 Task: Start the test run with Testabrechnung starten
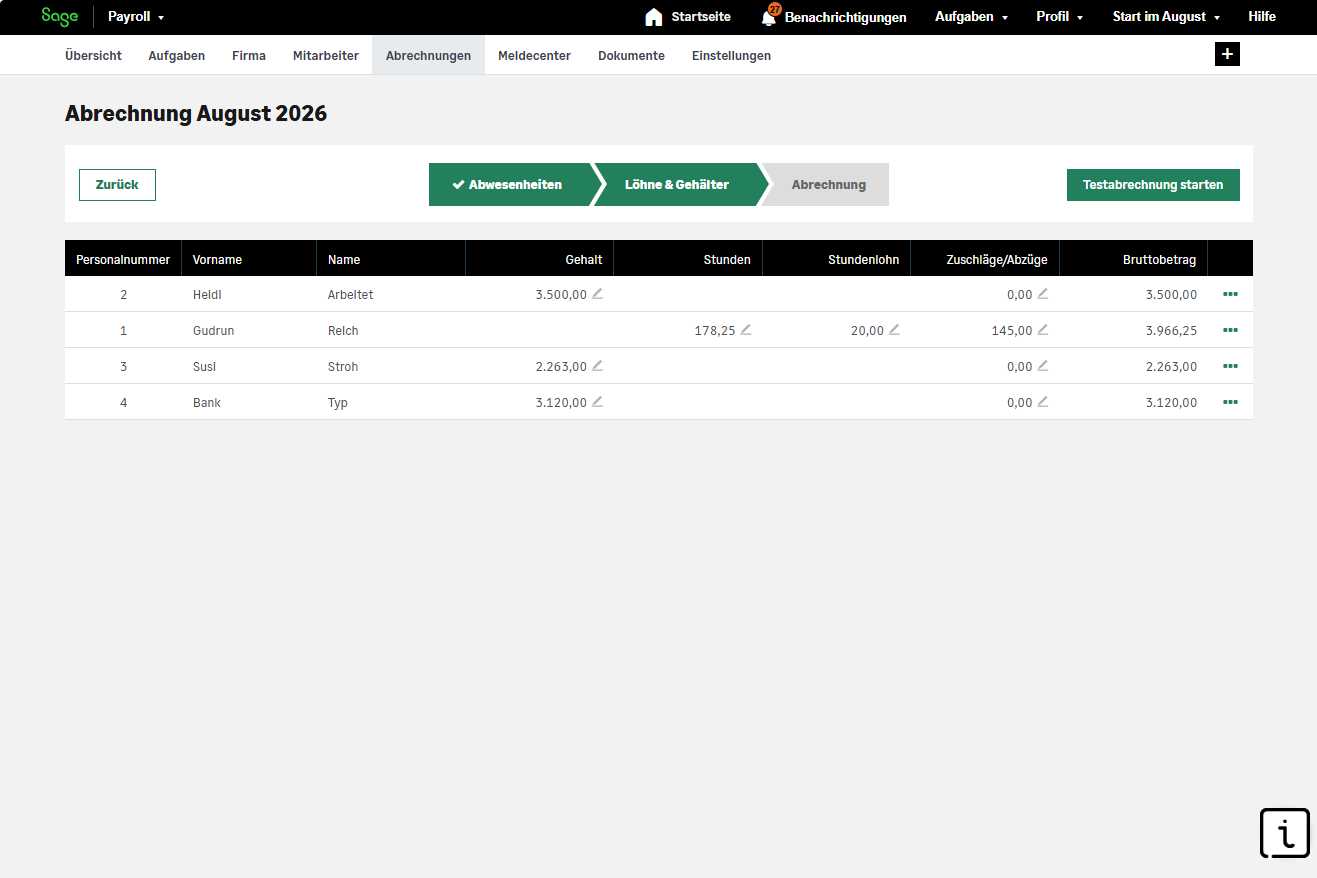click(x=1153, y=185)
